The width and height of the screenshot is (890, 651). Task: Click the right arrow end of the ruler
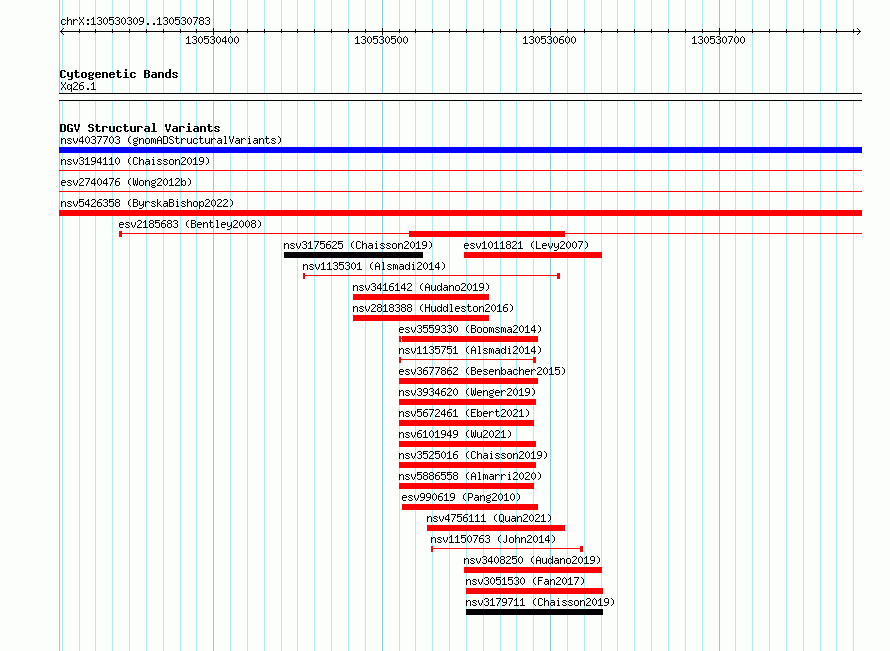coord(858,32)
